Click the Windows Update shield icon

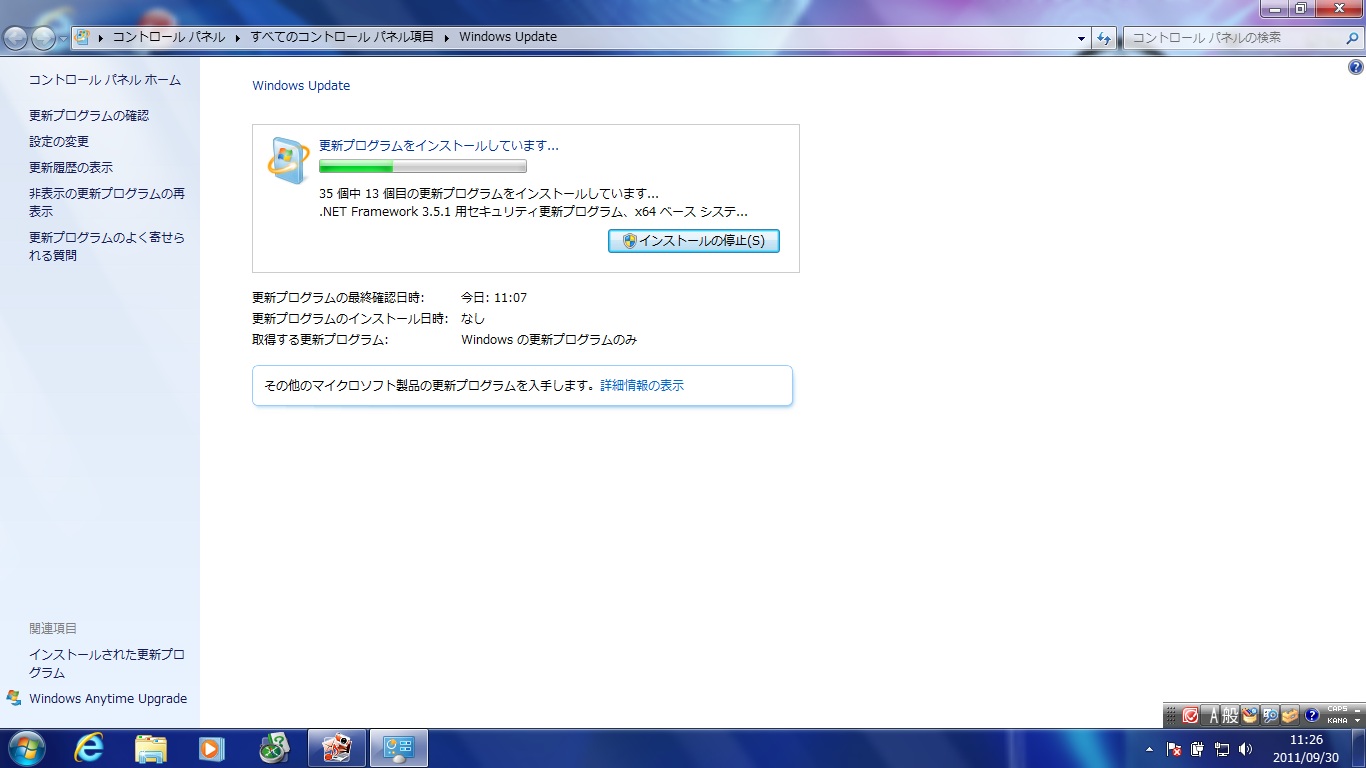click(289, 160)
